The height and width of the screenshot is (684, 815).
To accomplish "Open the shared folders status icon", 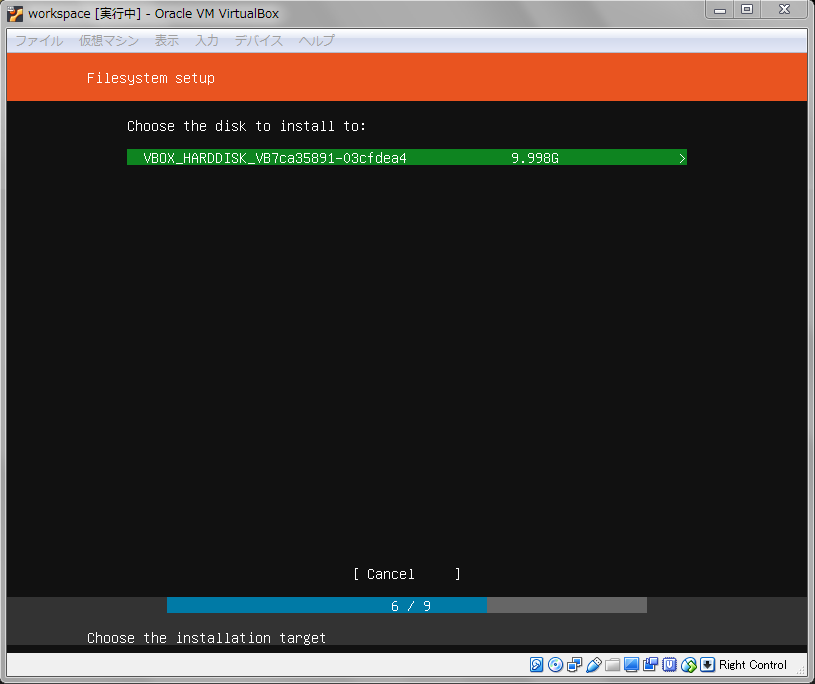I will coord(612,664).
